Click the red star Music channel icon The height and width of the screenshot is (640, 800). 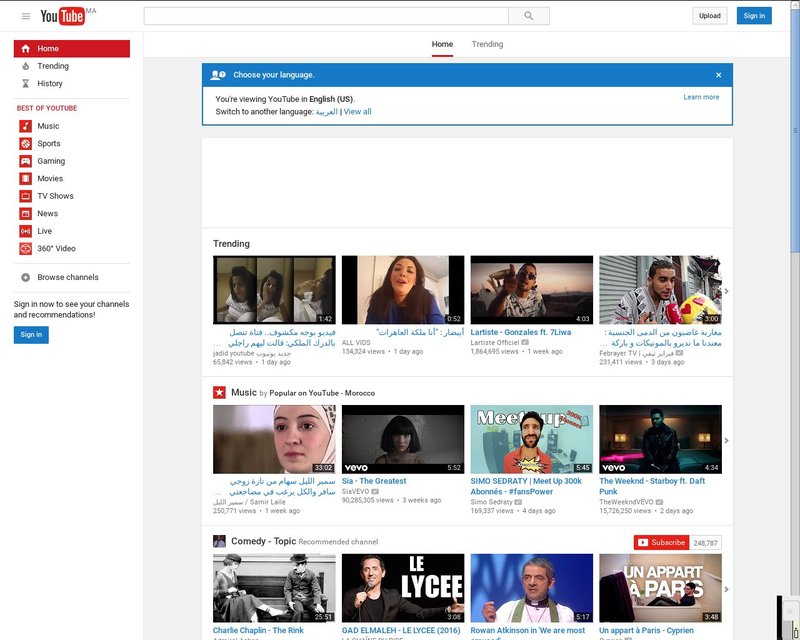pos(219,392)
